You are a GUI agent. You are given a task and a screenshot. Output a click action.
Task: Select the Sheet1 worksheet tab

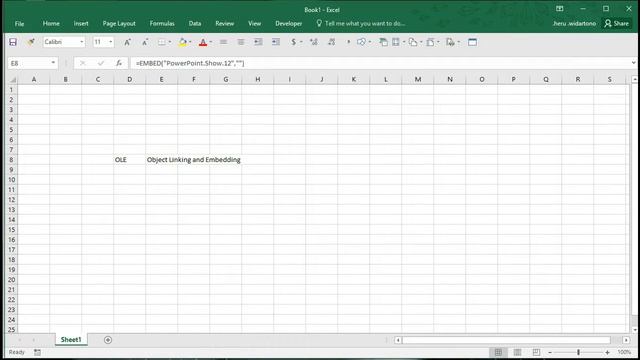(x=71, y=340)
